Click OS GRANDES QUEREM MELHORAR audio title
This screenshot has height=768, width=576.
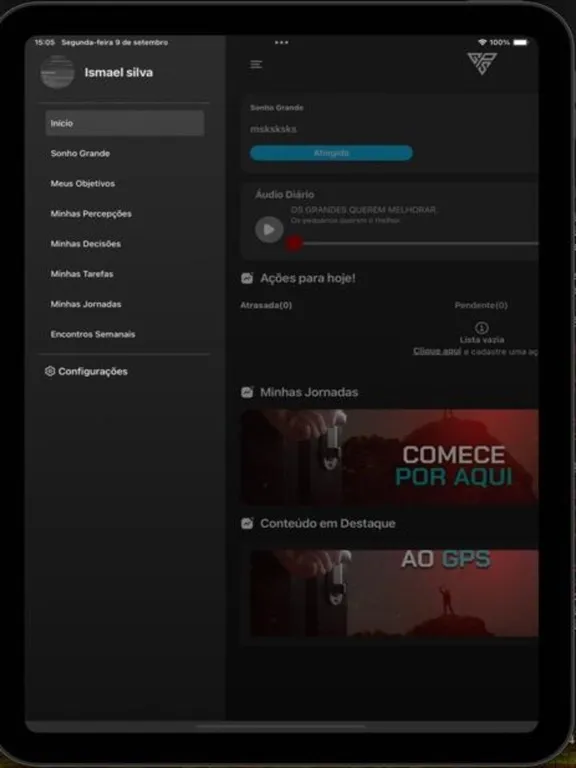pos(364,210)
